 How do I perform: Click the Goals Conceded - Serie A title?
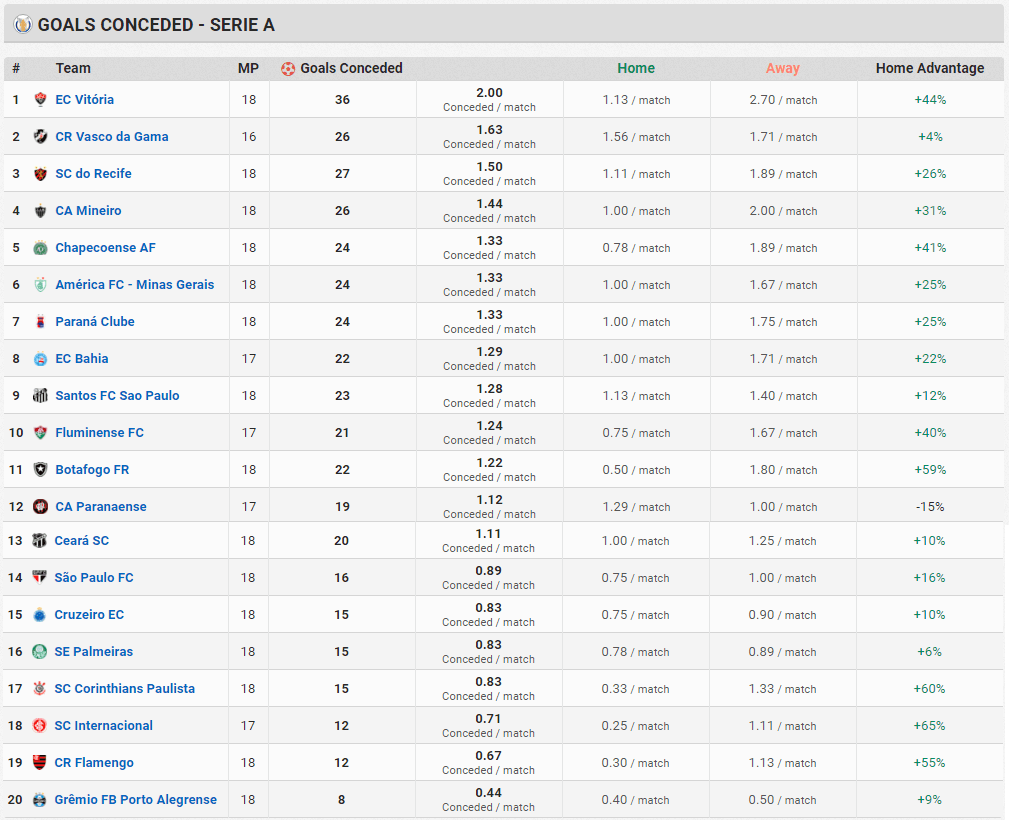156,24
